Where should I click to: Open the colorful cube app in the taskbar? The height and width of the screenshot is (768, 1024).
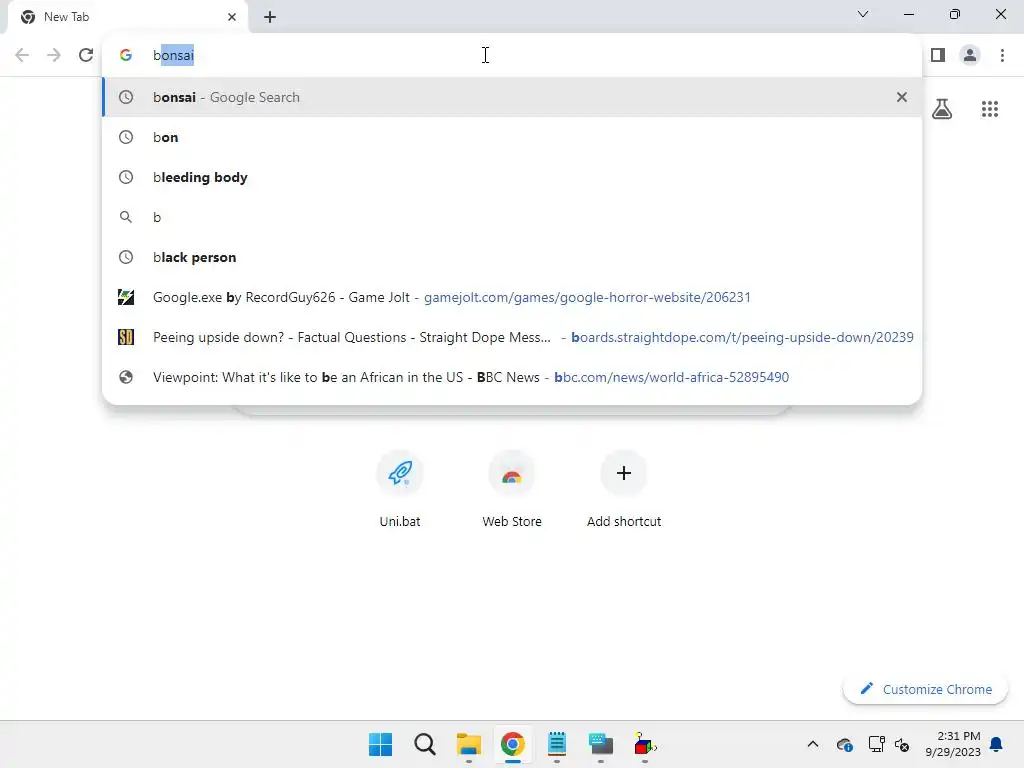pos(645,744)
